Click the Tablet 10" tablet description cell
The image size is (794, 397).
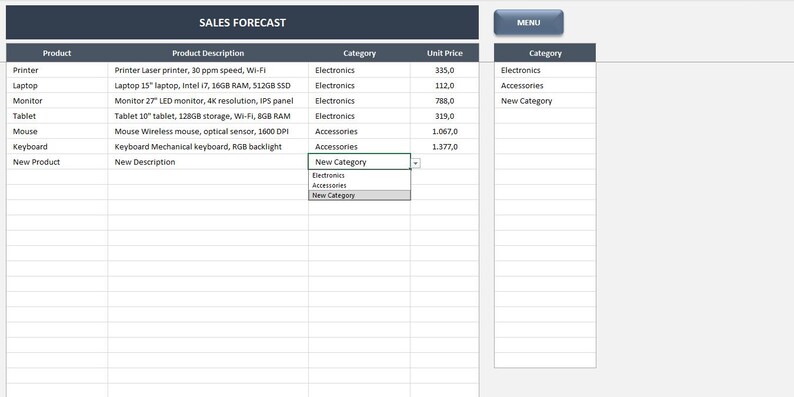click(208, 116)
